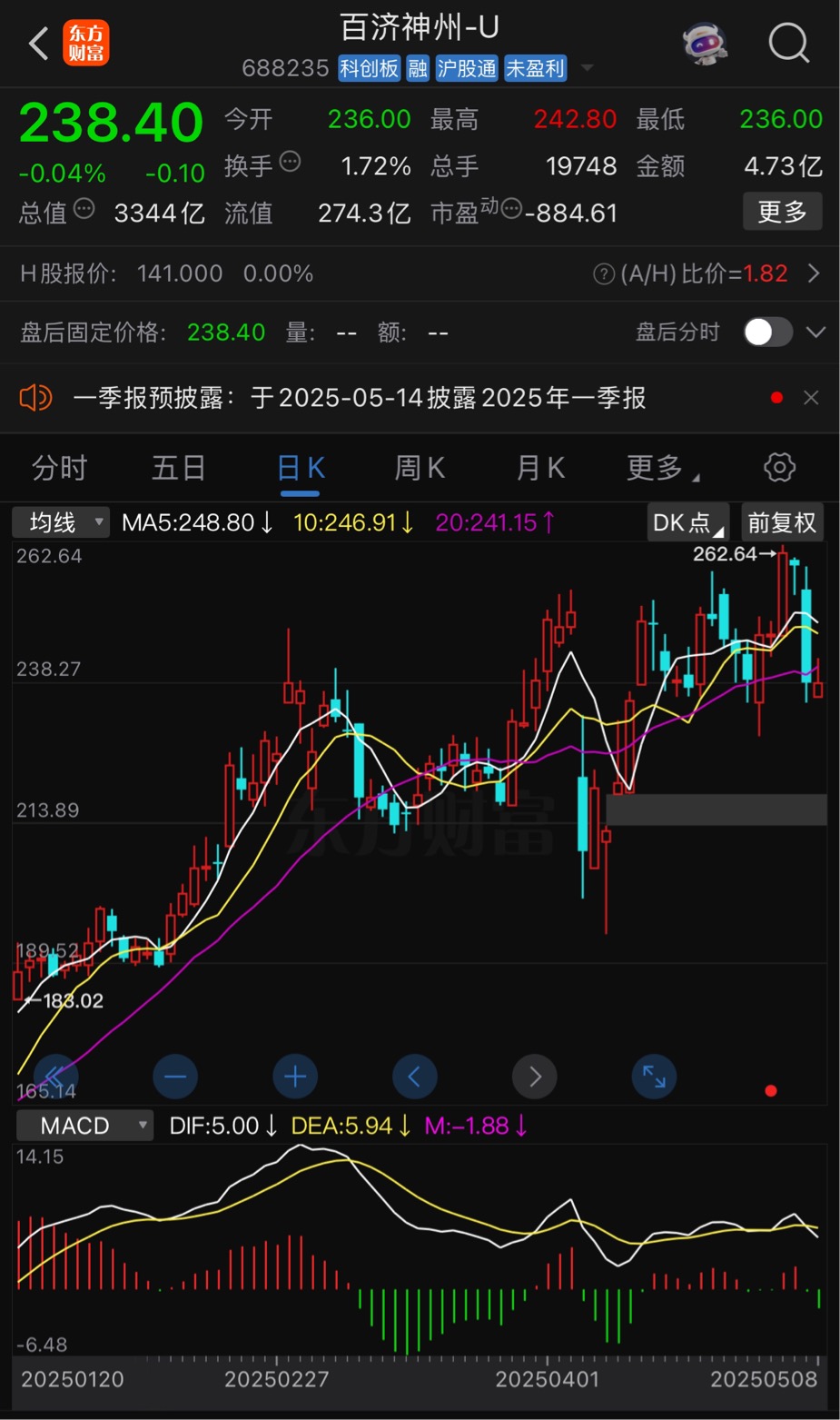Expand the 盘后分时 chevron
840x1420 pixels.
tap(815, 333)
